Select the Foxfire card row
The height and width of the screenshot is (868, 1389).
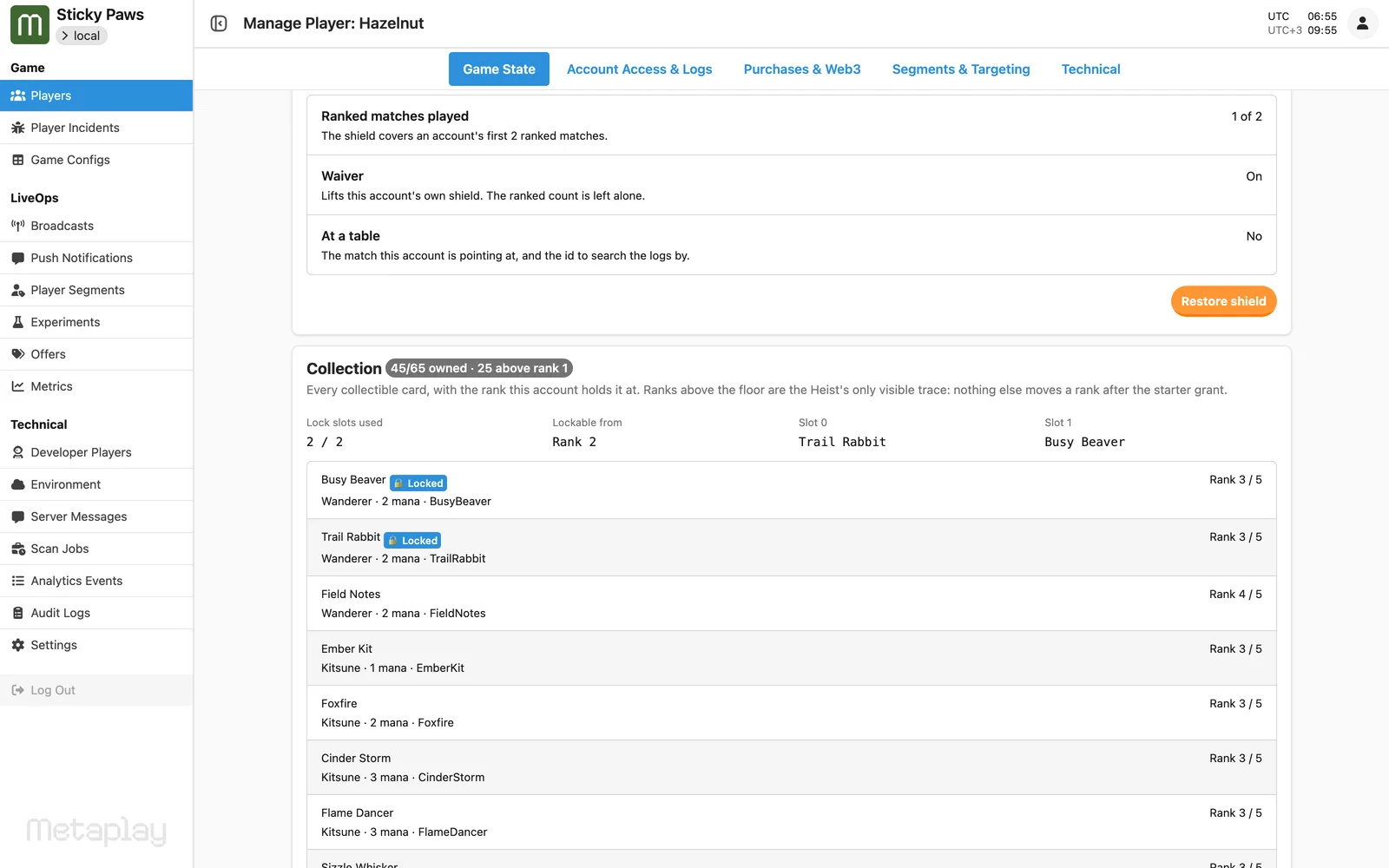792,713
